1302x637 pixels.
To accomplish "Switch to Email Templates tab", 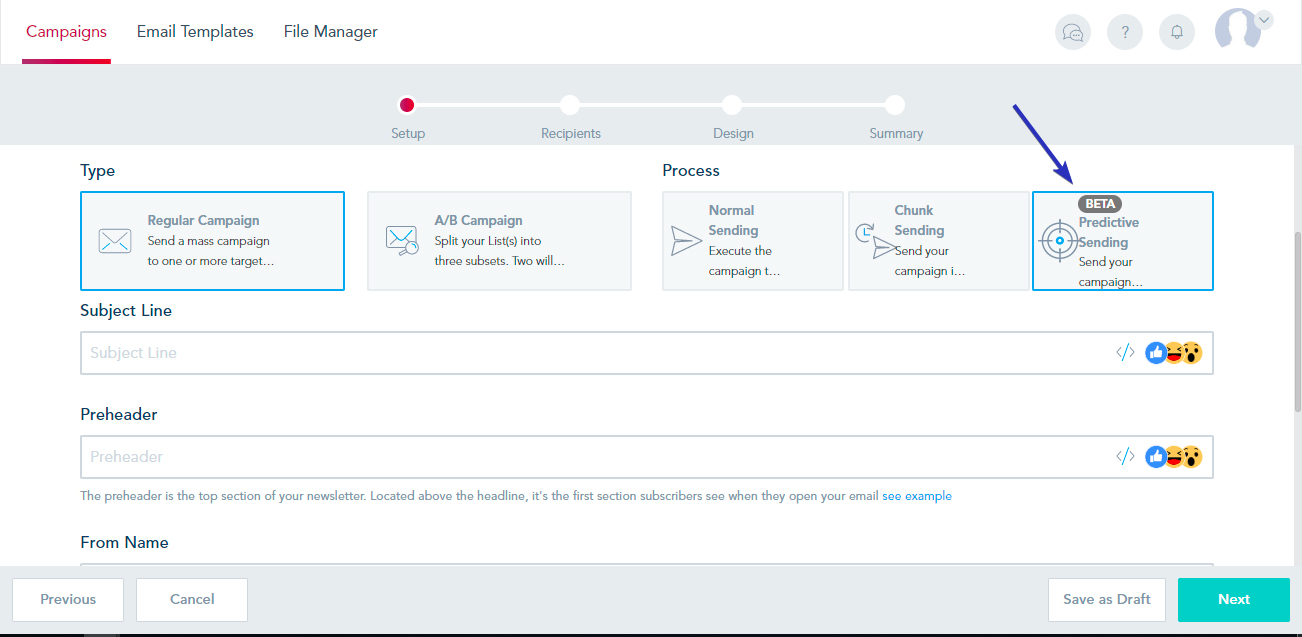I will coord(195,32).
